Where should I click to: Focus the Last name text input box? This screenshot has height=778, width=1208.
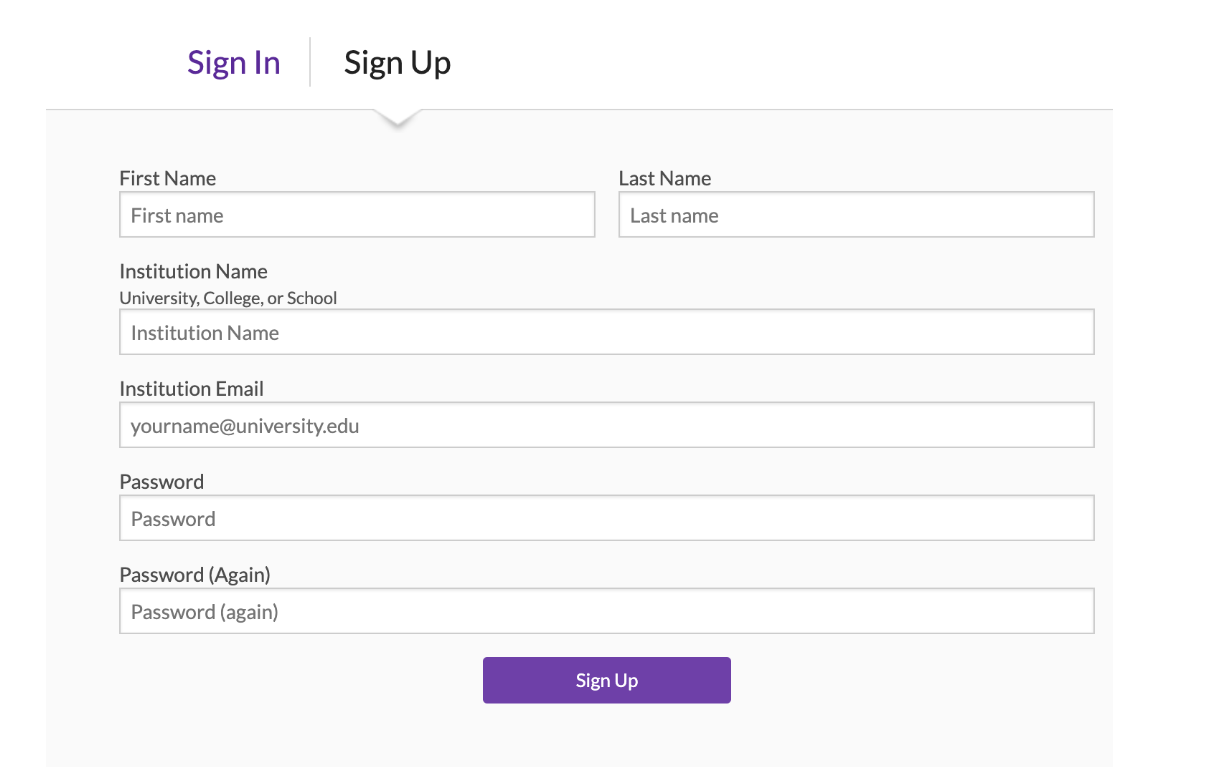click(x=856, y=215)
